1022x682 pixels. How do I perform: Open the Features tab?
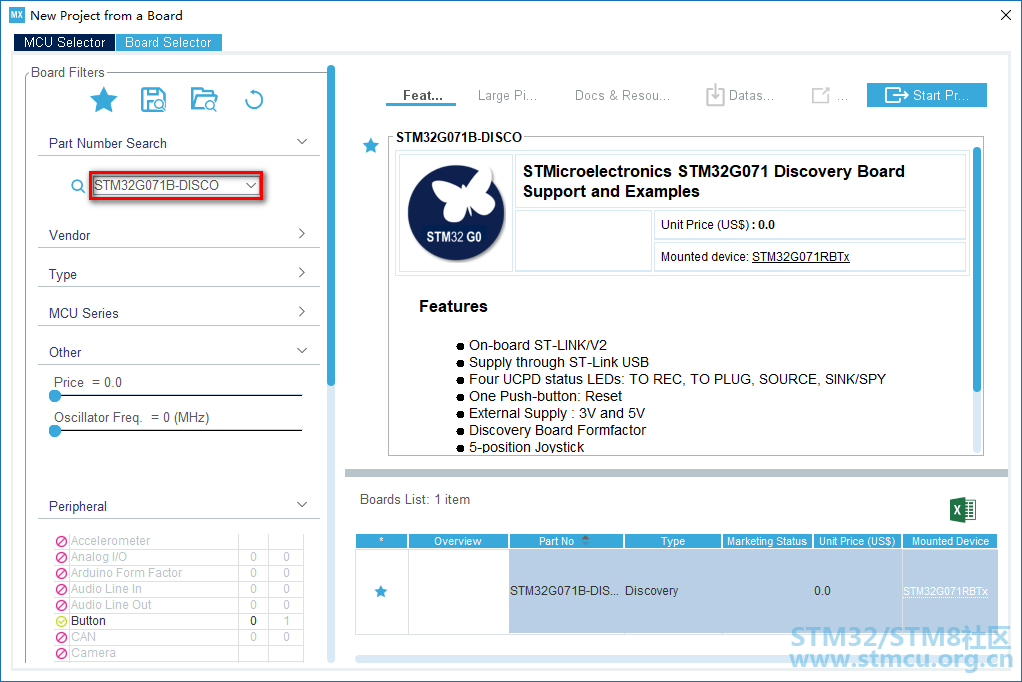[422, 95]
